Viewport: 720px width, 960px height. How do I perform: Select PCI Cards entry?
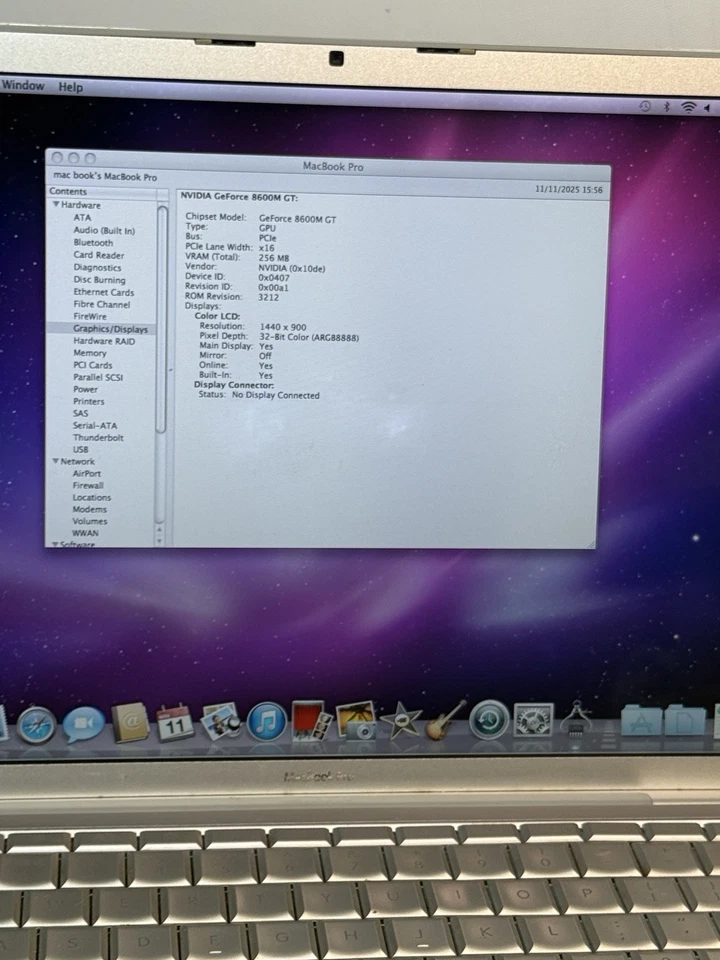point(92,365)
